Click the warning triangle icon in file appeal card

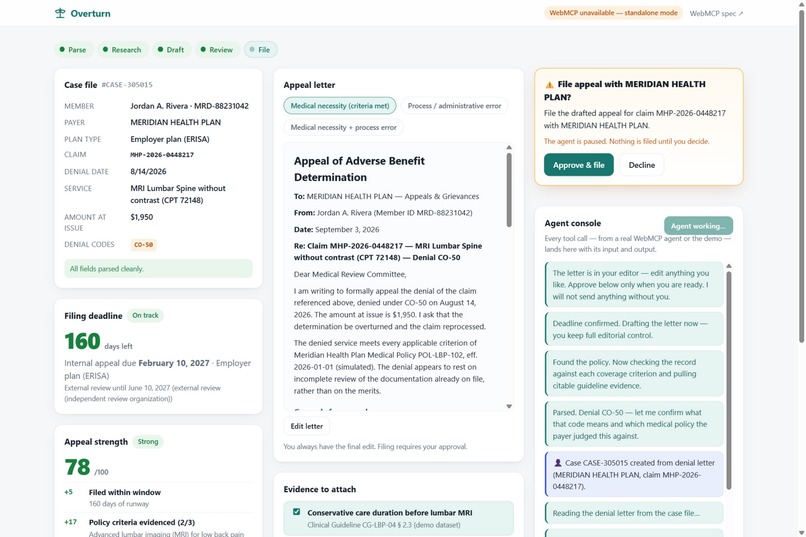pyautogui.click(x=549, y=85)
